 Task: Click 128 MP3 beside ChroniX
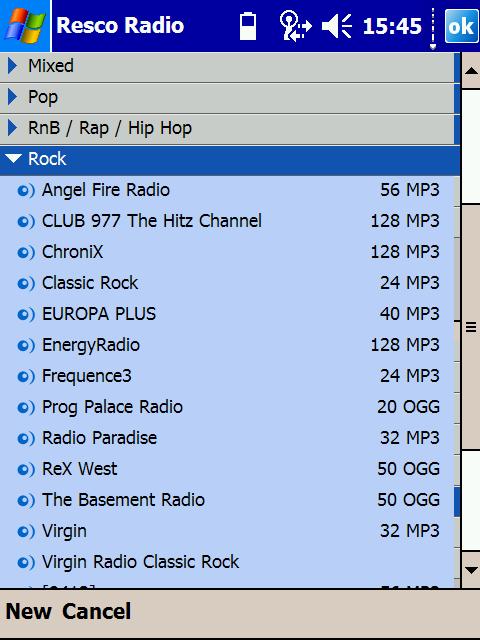coord(405,252)
